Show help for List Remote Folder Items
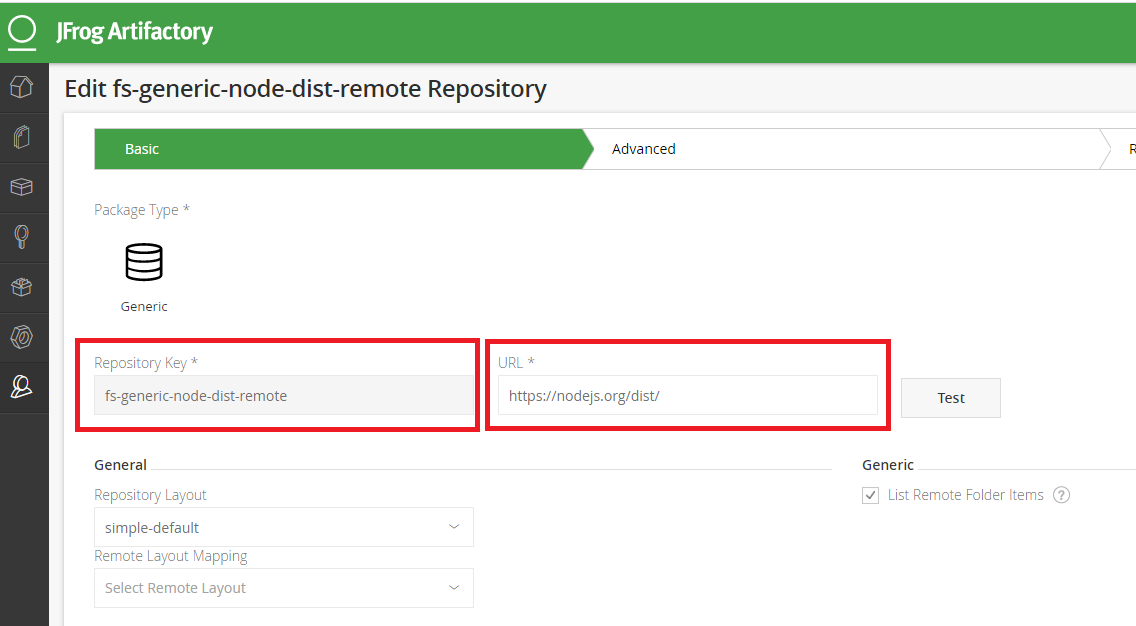This screenshot has width=1136, height=626. 1061,495
